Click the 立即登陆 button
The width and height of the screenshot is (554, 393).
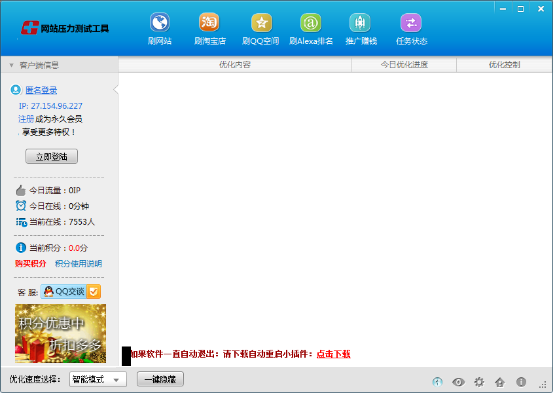pos(52,157)
